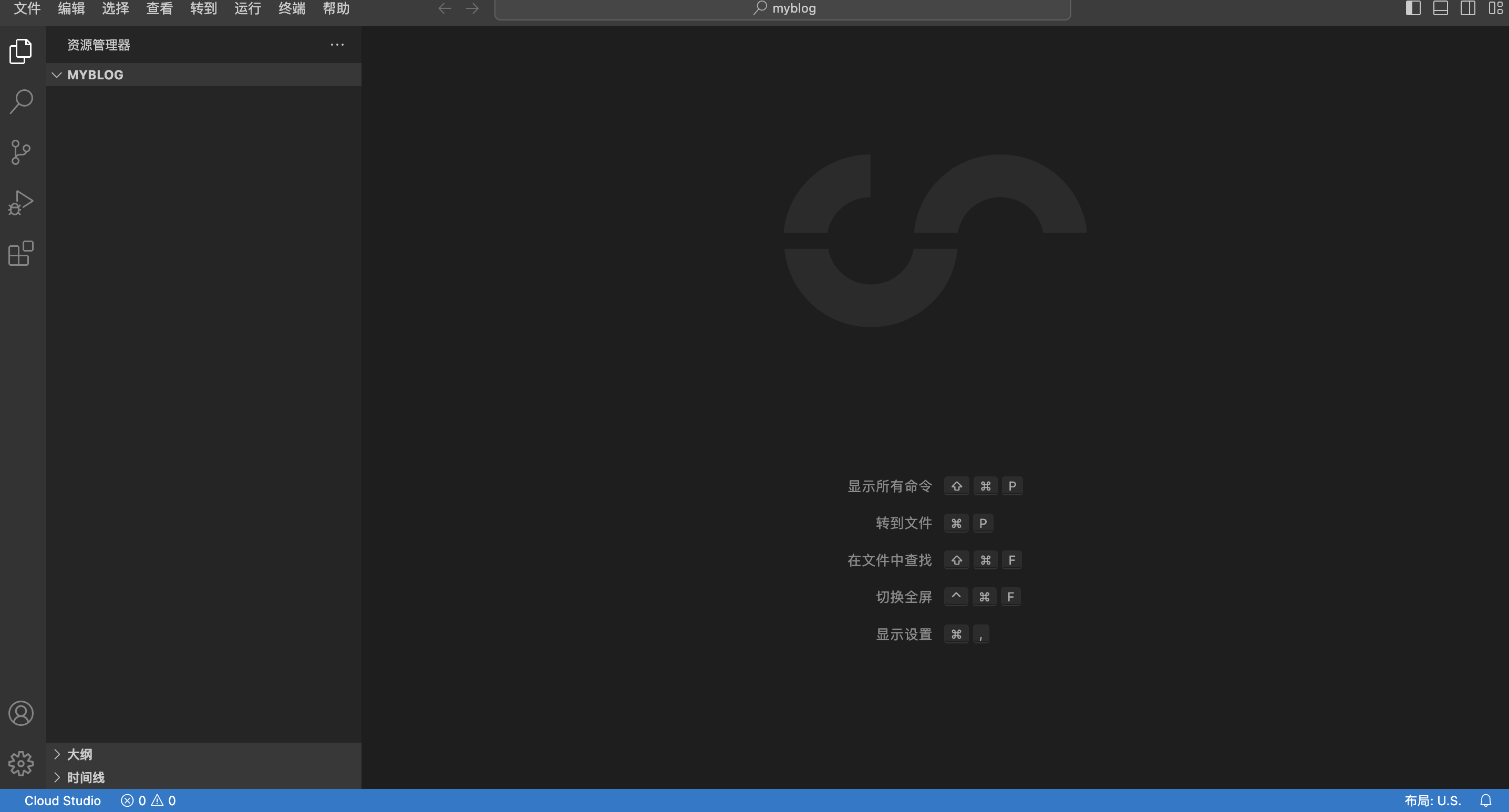Click the 布局: U.S. keyboard layout indicator
This screenshot has width=1509, height=812.
click(x=1432, y=800)
